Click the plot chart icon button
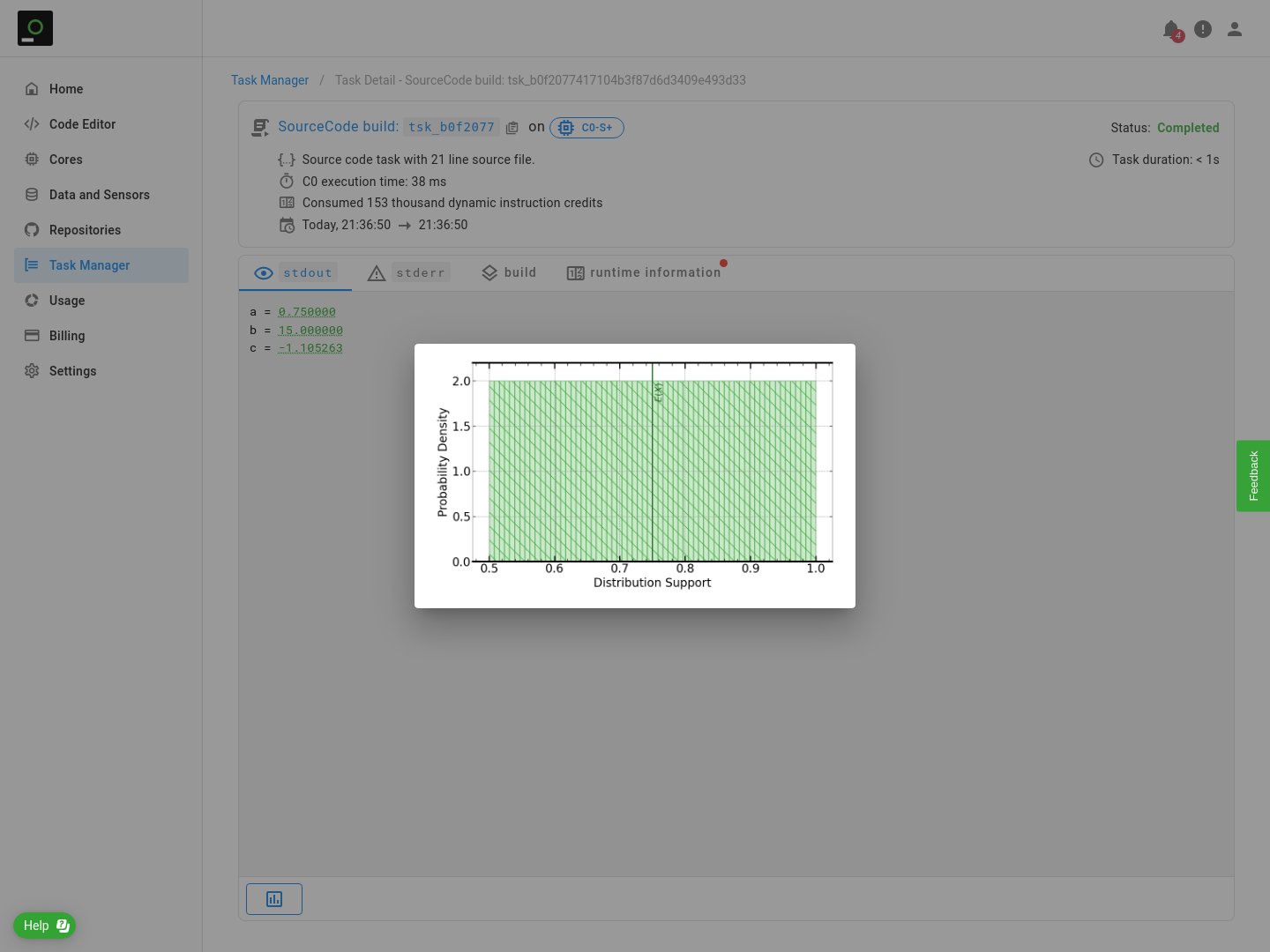This screenshot has height=952, width=1270. [274, 899]
